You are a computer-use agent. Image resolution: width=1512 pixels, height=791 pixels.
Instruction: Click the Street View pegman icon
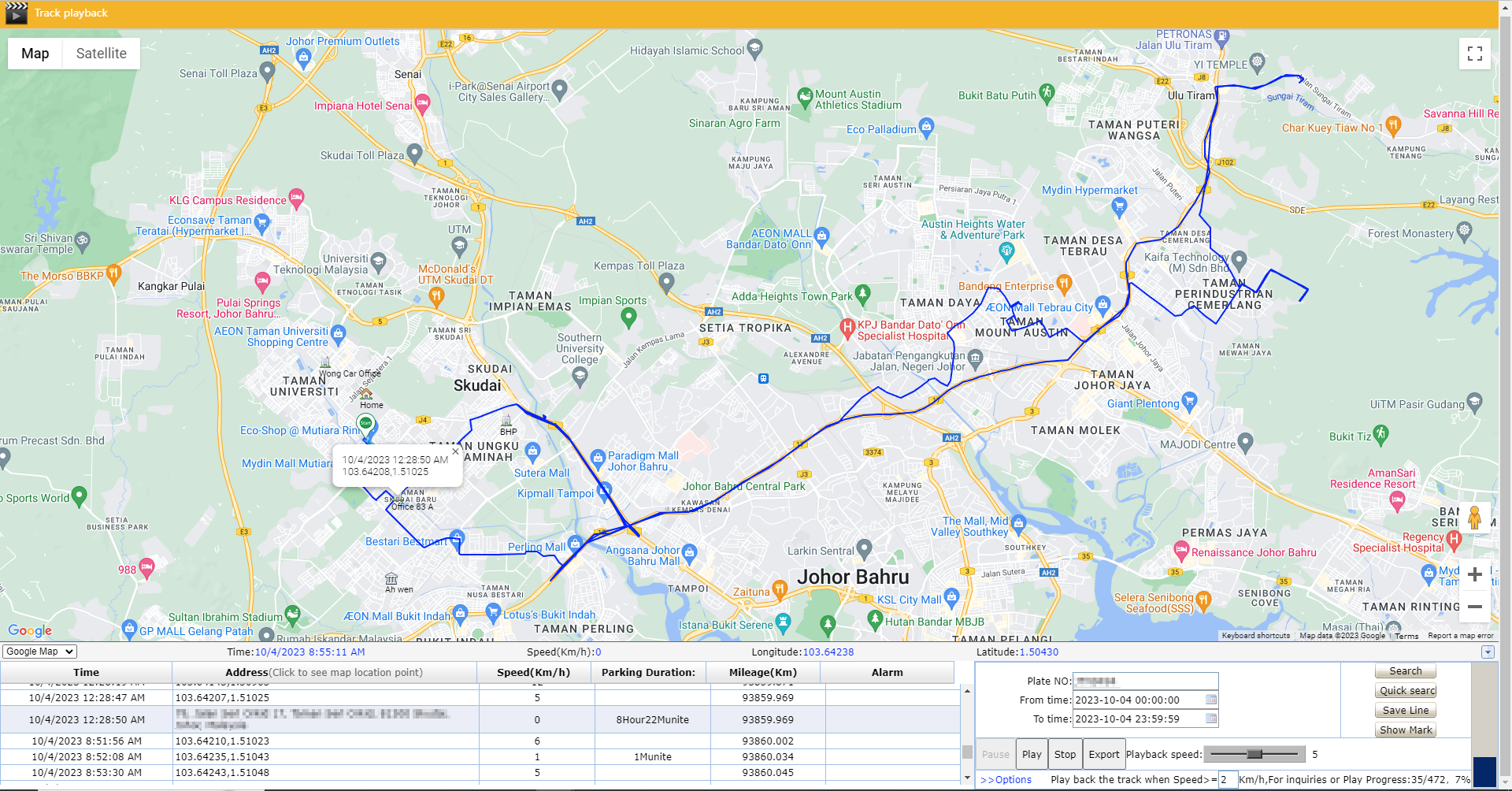(1474, 518)
